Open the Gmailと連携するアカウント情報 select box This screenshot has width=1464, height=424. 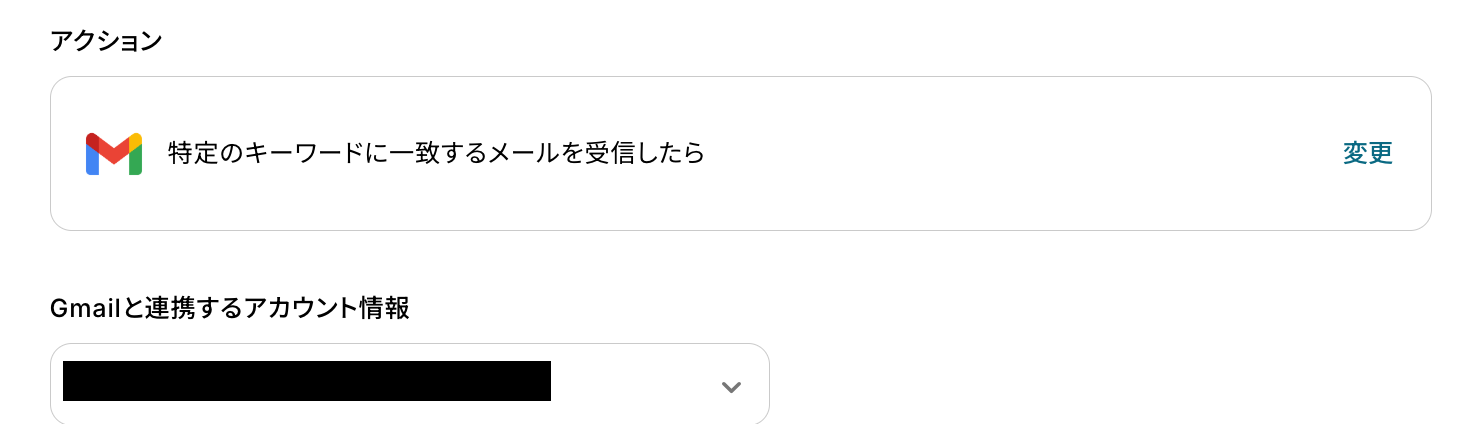tap(410, 384)
